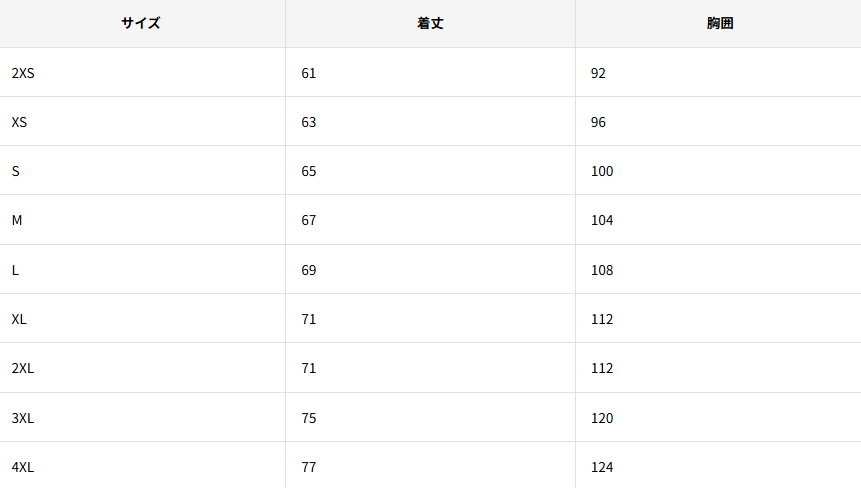Click length value 61 for 2XS
The image size is (861, 488).
tap(308, 73)
